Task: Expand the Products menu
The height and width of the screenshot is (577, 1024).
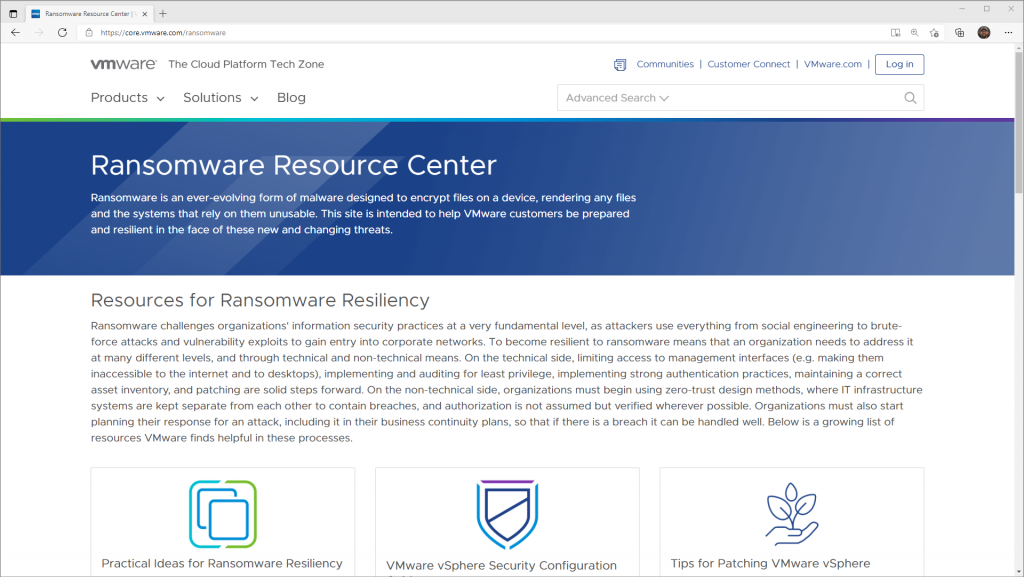Action: [127, 98]
